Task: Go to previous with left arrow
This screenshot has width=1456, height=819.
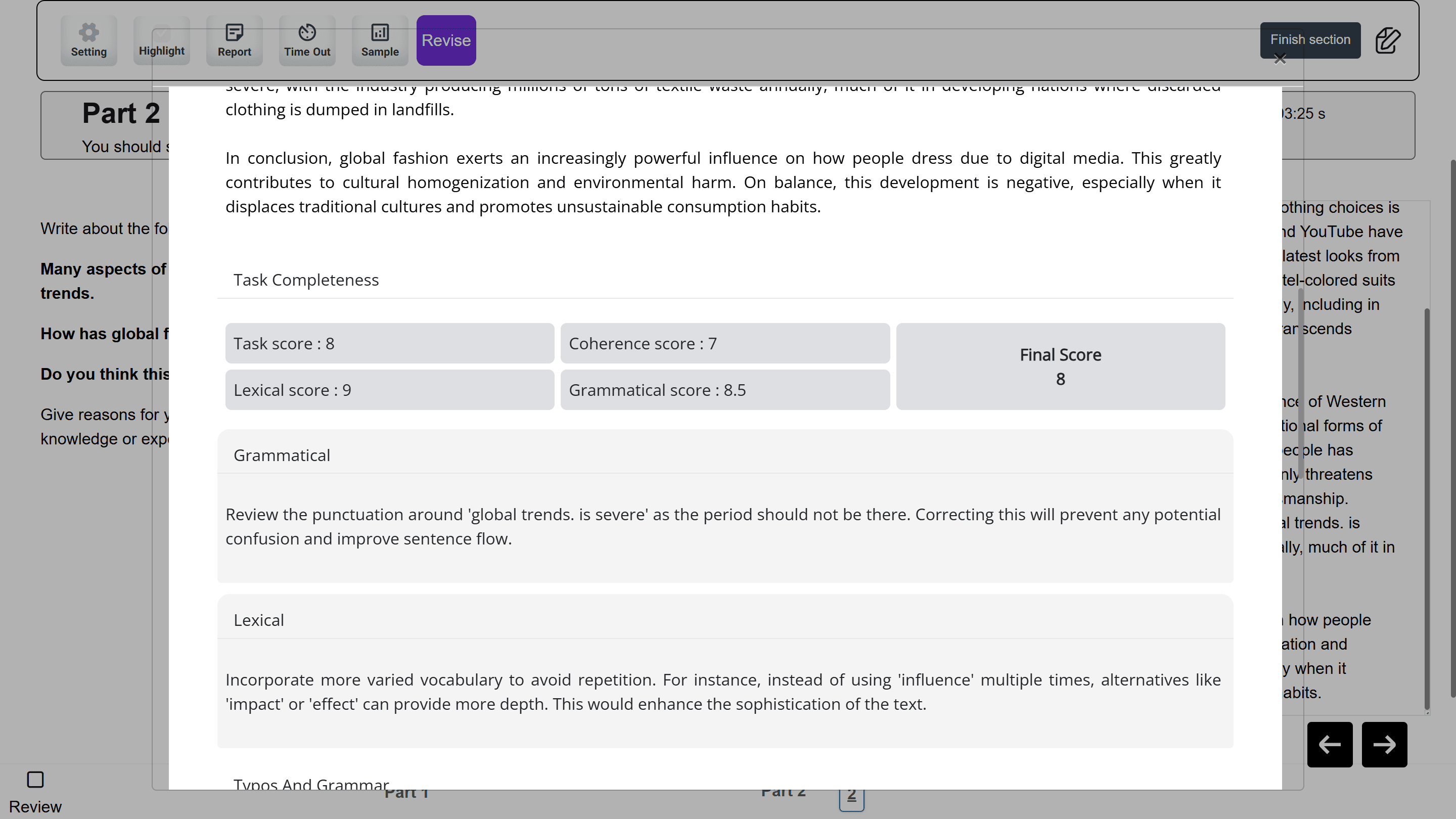Action: 1330,744
